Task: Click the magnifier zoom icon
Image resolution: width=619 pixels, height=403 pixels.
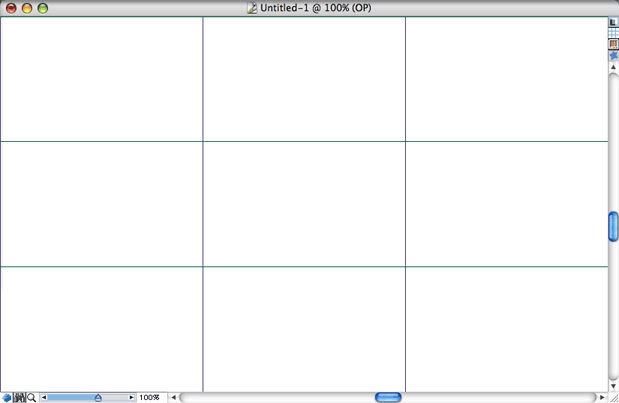Action: click(32, 397)
